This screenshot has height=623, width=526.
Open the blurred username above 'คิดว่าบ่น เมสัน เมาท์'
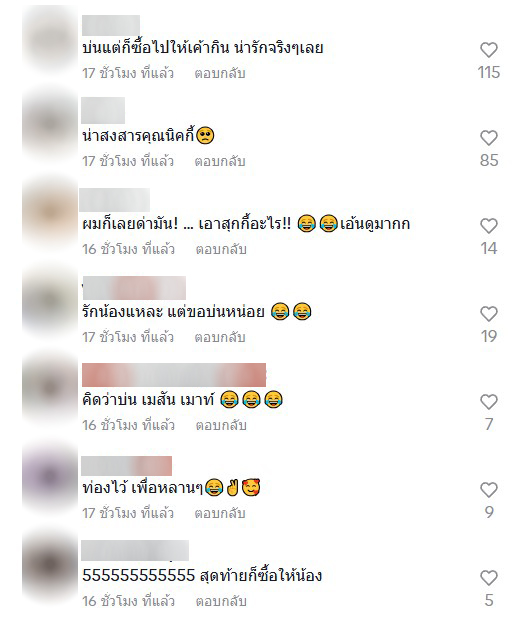pos(174,375)
